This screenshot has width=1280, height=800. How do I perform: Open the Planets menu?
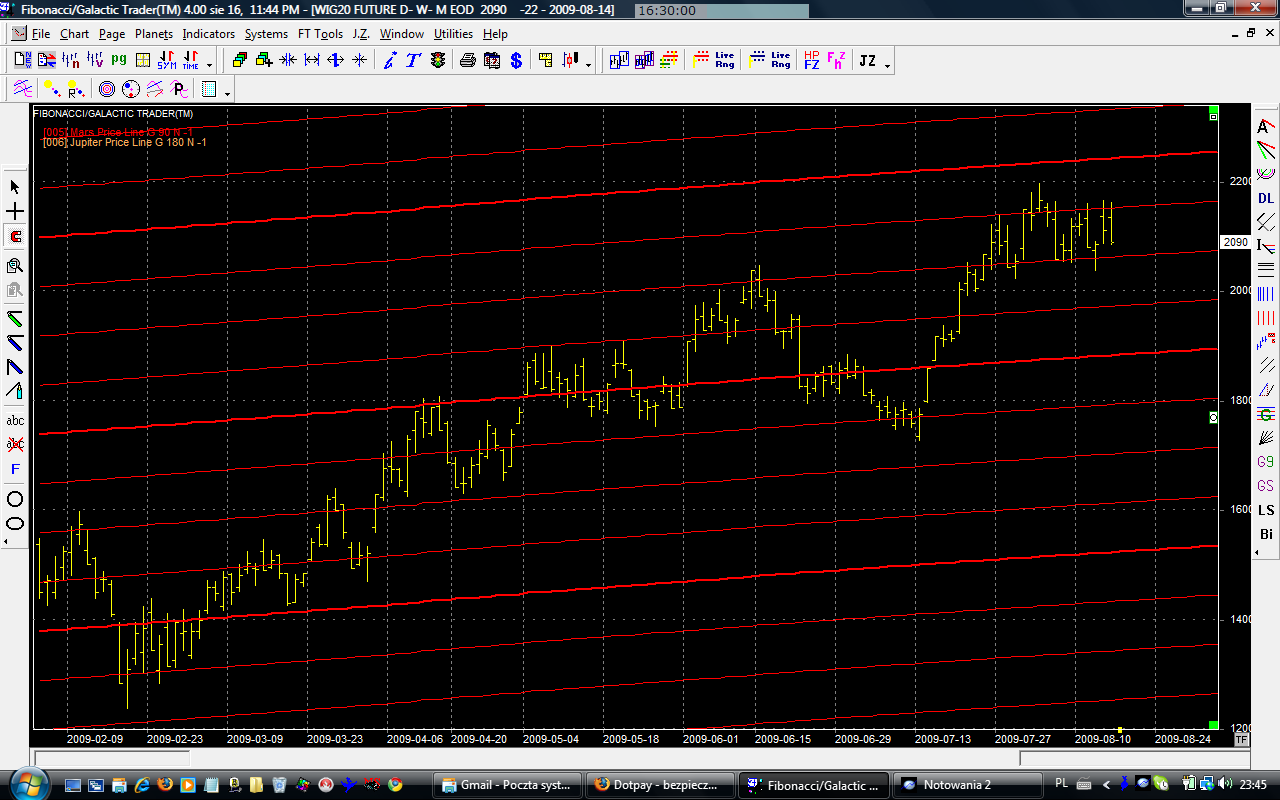[x=154, y=34]
